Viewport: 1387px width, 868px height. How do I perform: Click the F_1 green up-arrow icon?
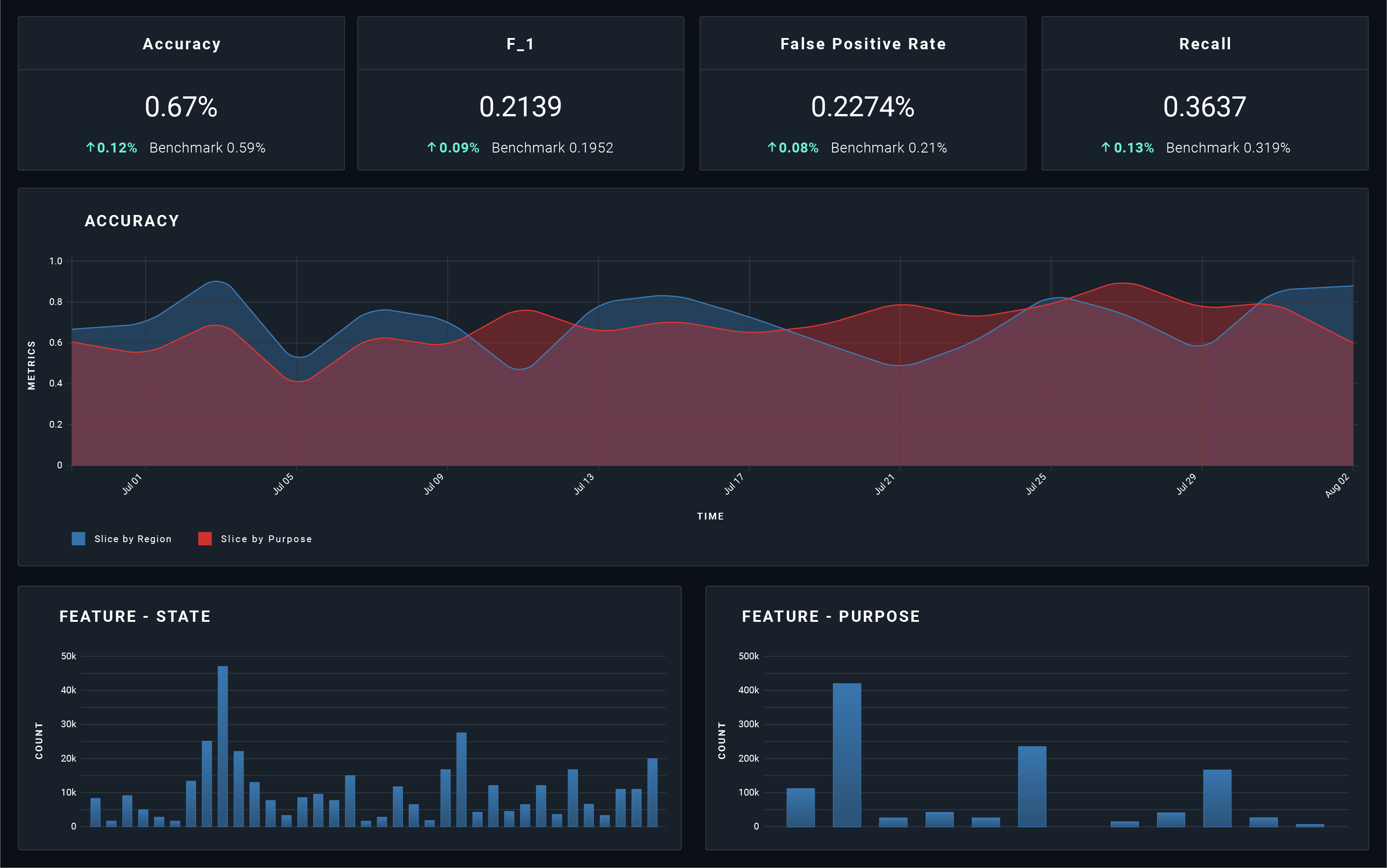point(432,148)
